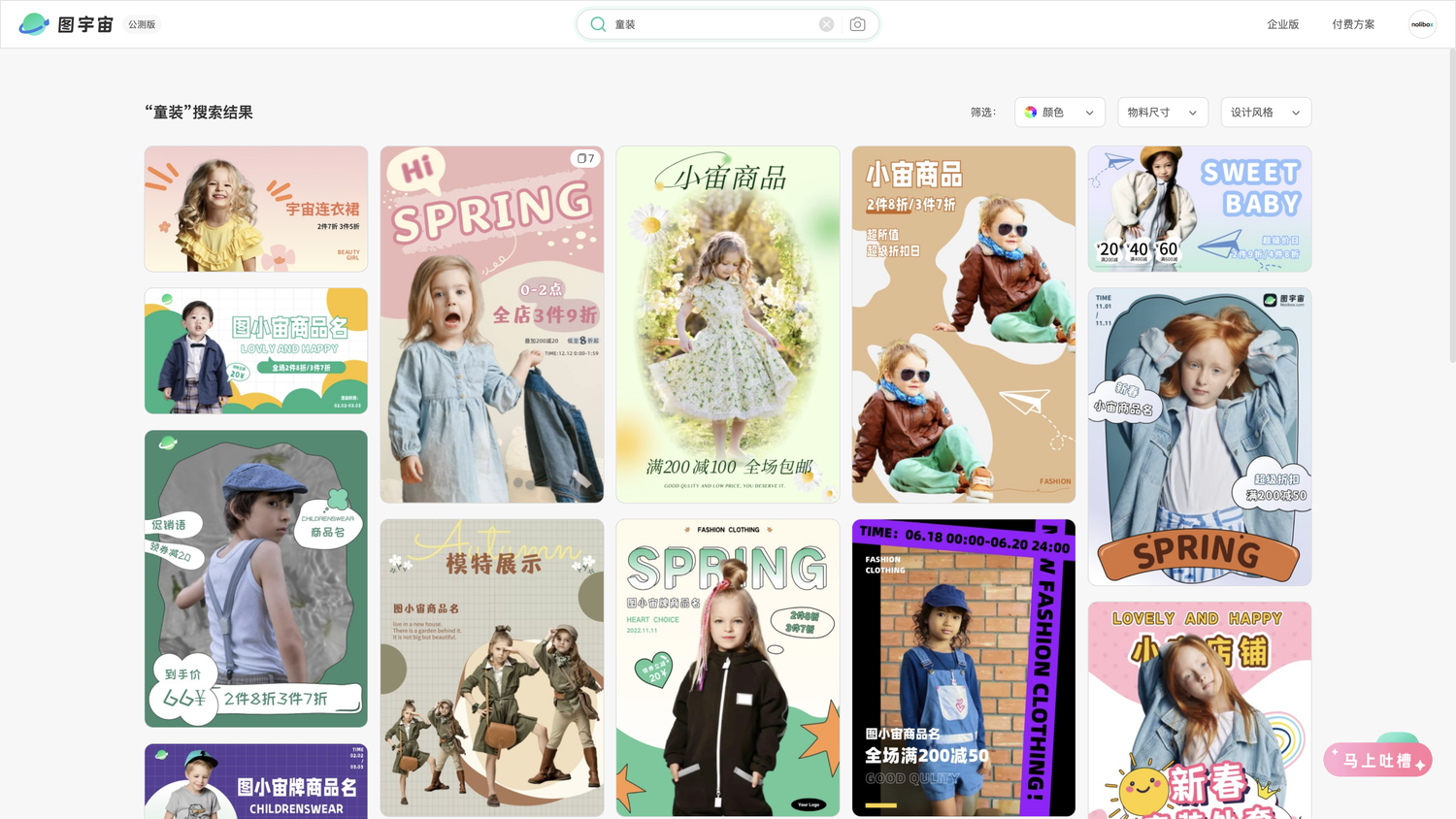Clear the search text with the X icon
This screenshot has width=1456, height=819.
coord(826,24)
